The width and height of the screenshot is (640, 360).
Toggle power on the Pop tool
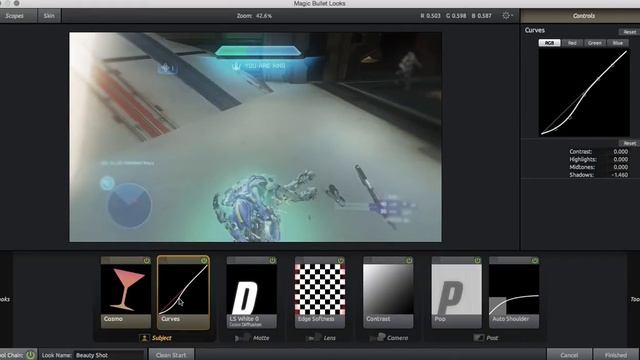click(477, 260)
